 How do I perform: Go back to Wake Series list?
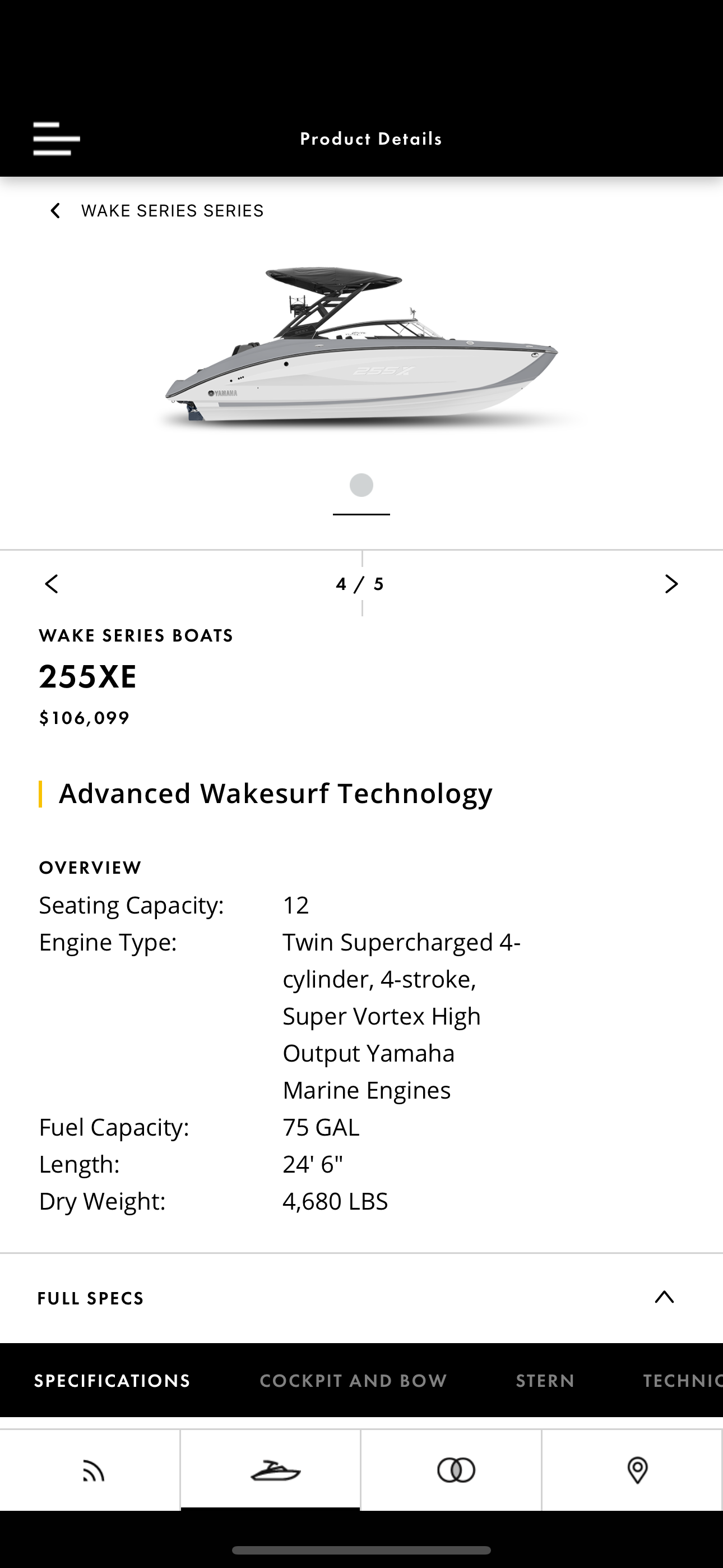coord(55,211)
